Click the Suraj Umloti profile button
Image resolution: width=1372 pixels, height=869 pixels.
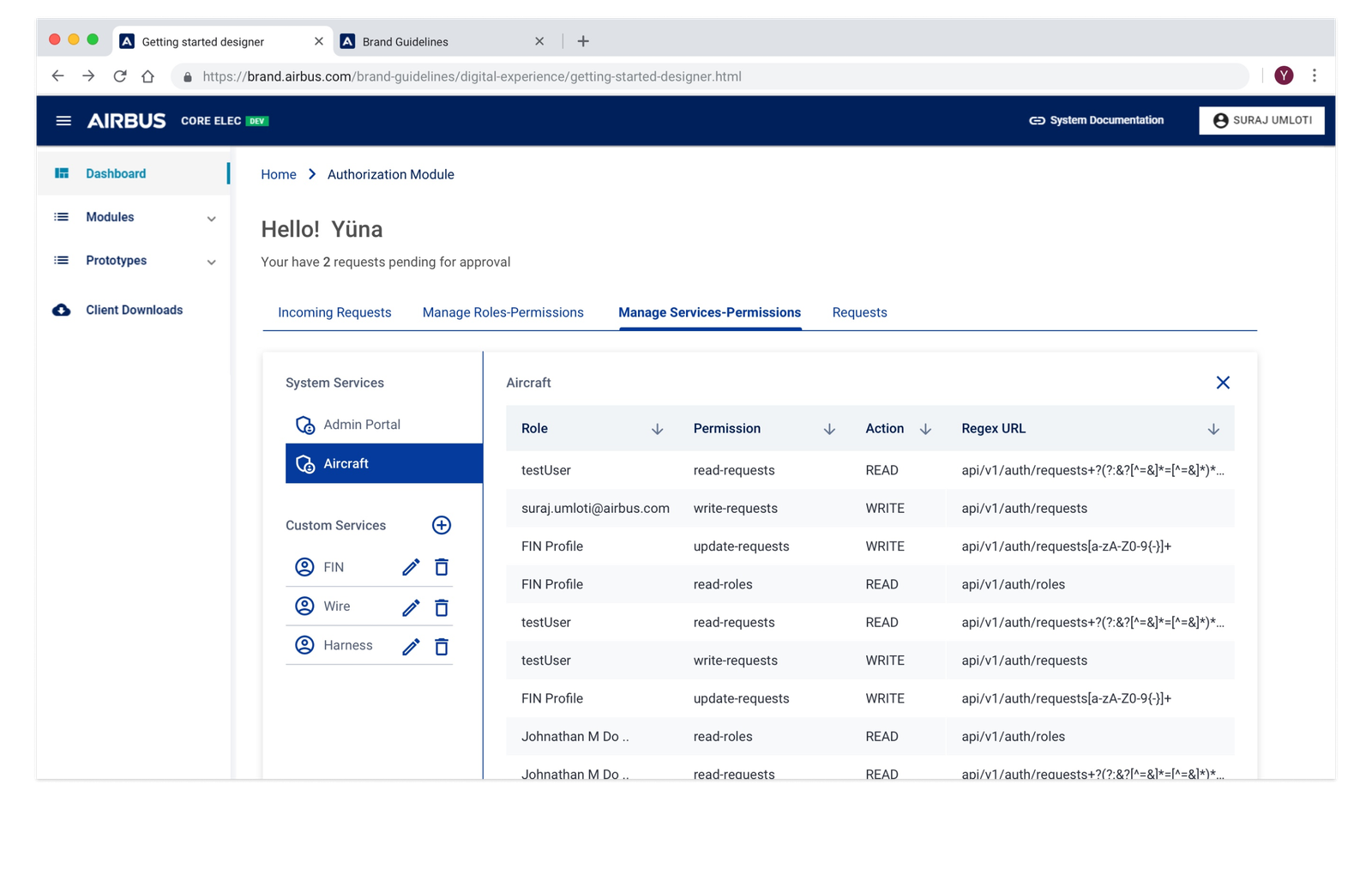(1261, 120)
